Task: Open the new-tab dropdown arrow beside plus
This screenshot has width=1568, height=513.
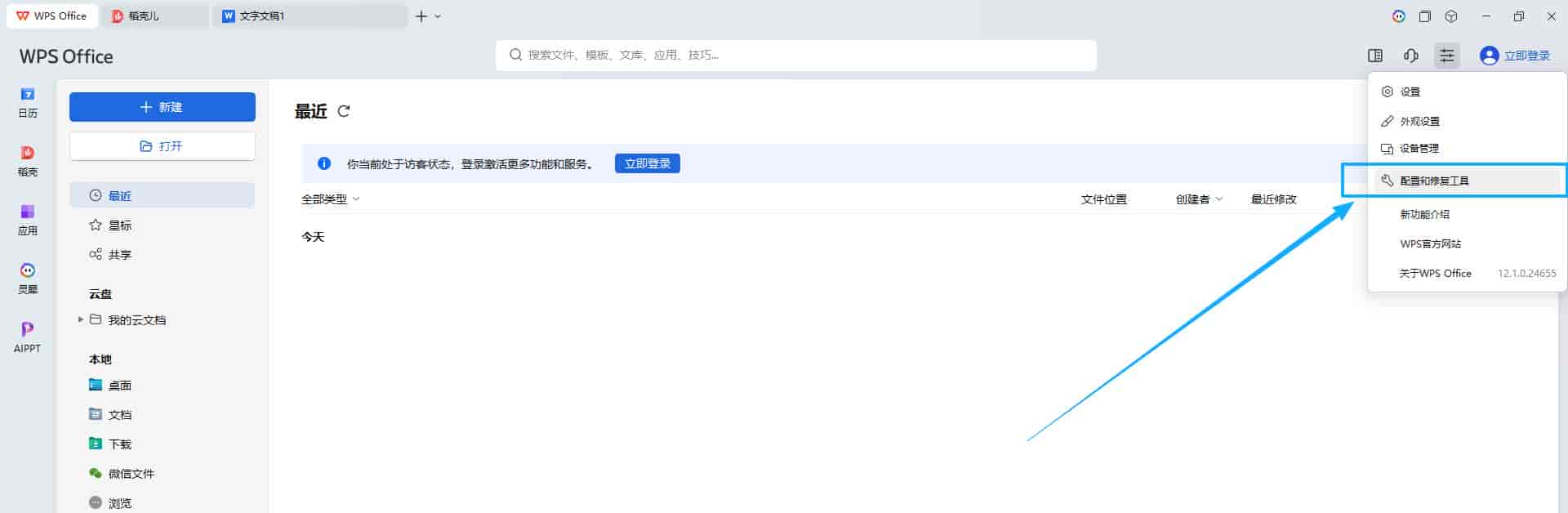Action: [x=438, y=16]
